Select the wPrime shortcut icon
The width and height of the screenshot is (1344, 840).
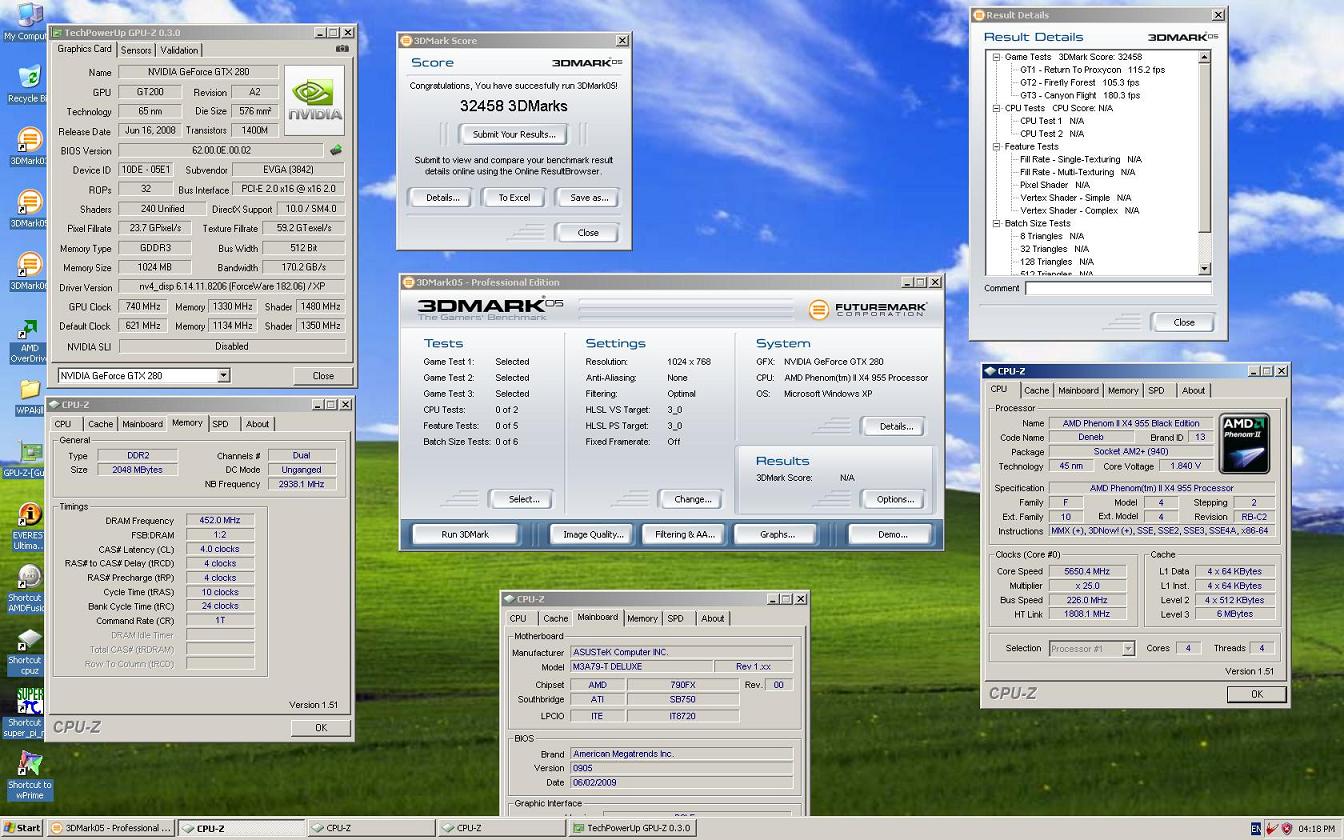tap(29, 775)
